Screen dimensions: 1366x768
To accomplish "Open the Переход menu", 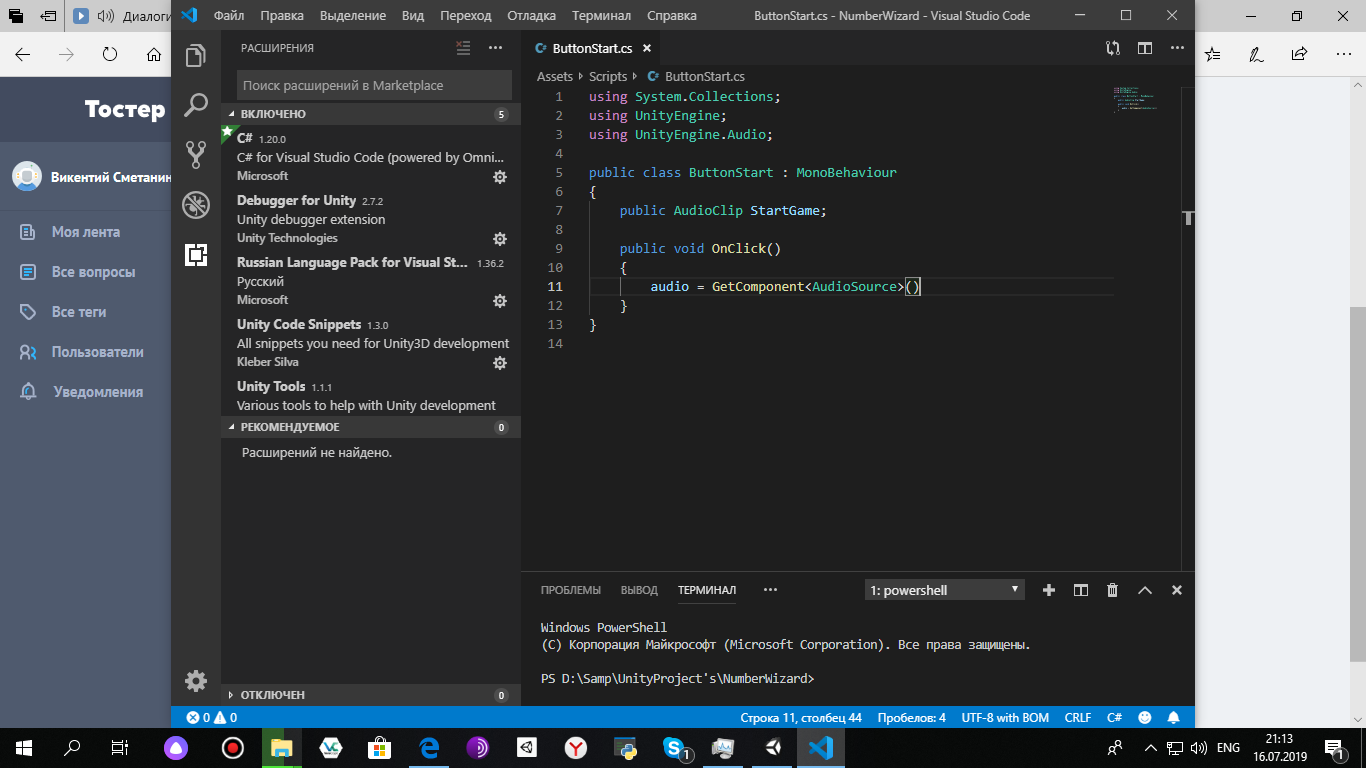I will coord(466,16).
